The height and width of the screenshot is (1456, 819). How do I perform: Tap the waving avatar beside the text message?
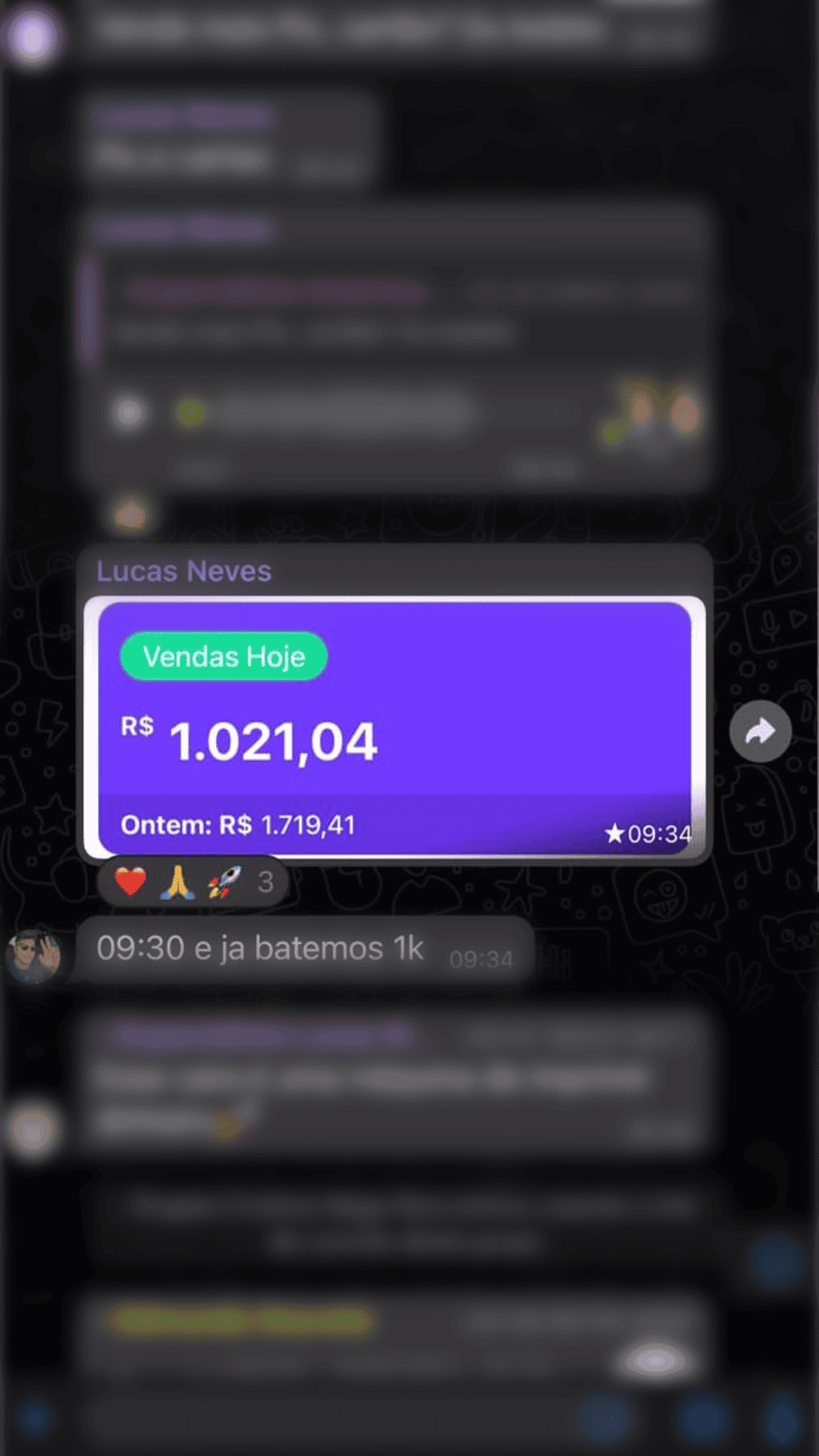[x=33, y=956]
